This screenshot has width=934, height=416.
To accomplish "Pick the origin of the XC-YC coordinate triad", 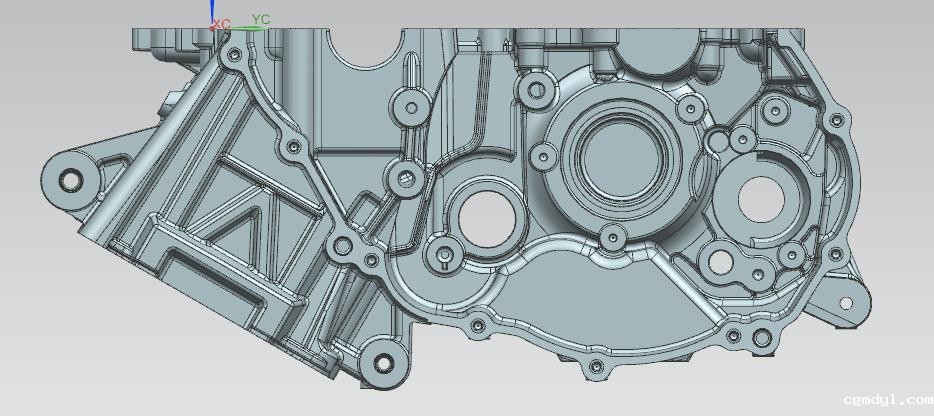I will pos(213,27).
